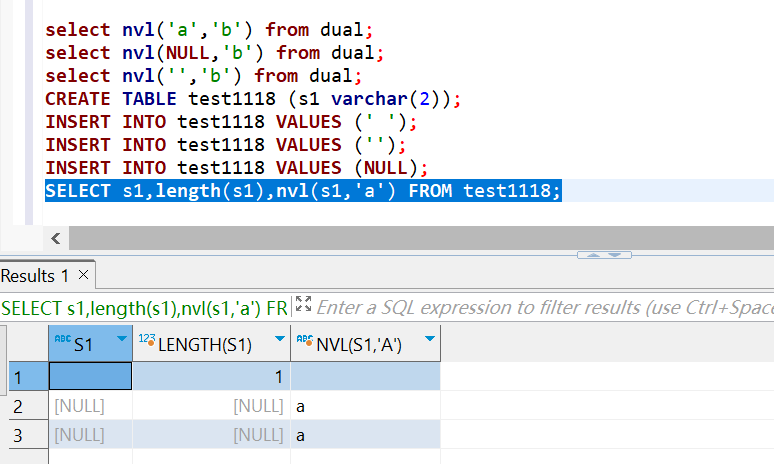Click the LENGTH(S1) cell with value 1

[x=211, y=377]
